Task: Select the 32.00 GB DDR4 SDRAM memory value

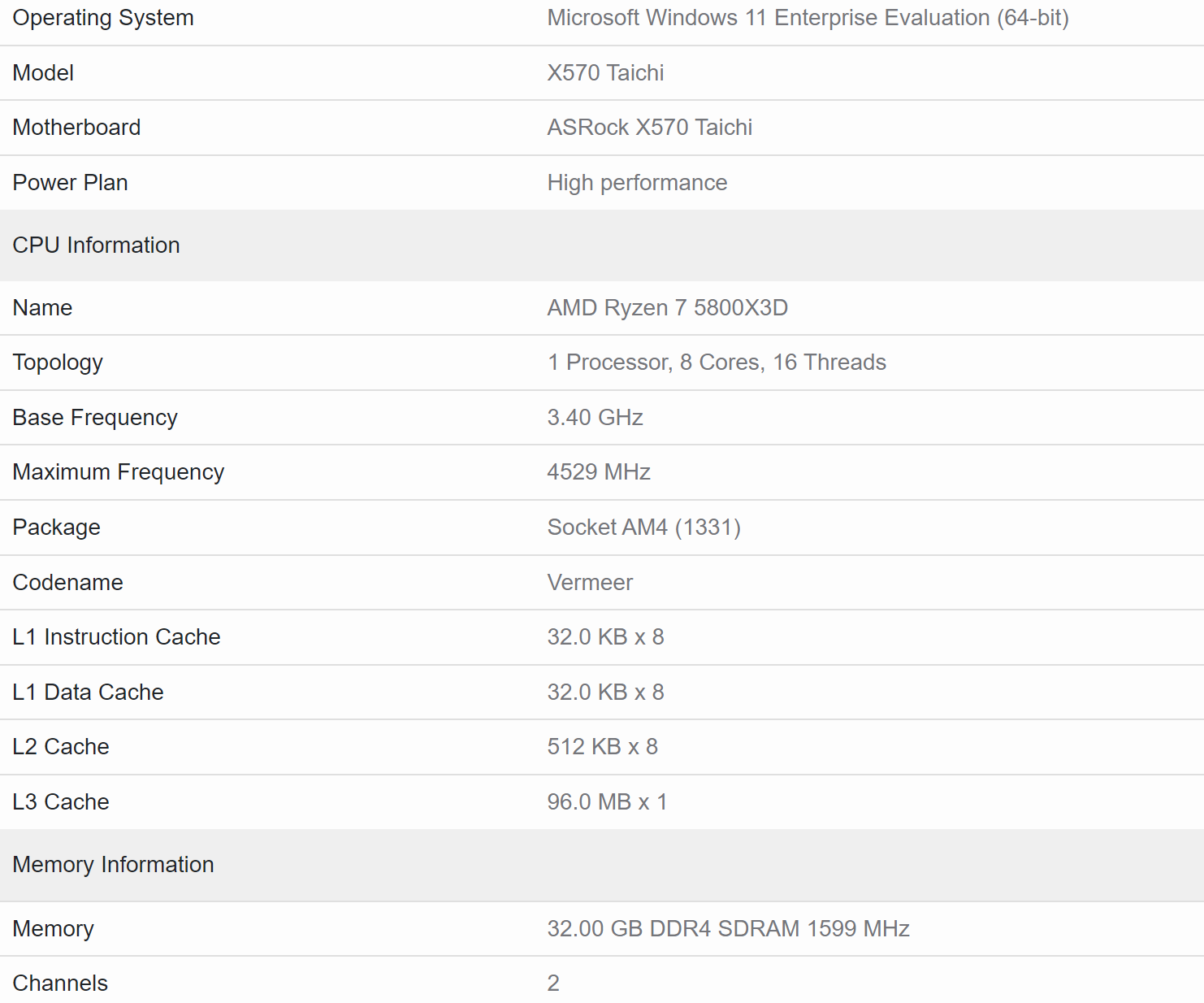Action: 728,929
